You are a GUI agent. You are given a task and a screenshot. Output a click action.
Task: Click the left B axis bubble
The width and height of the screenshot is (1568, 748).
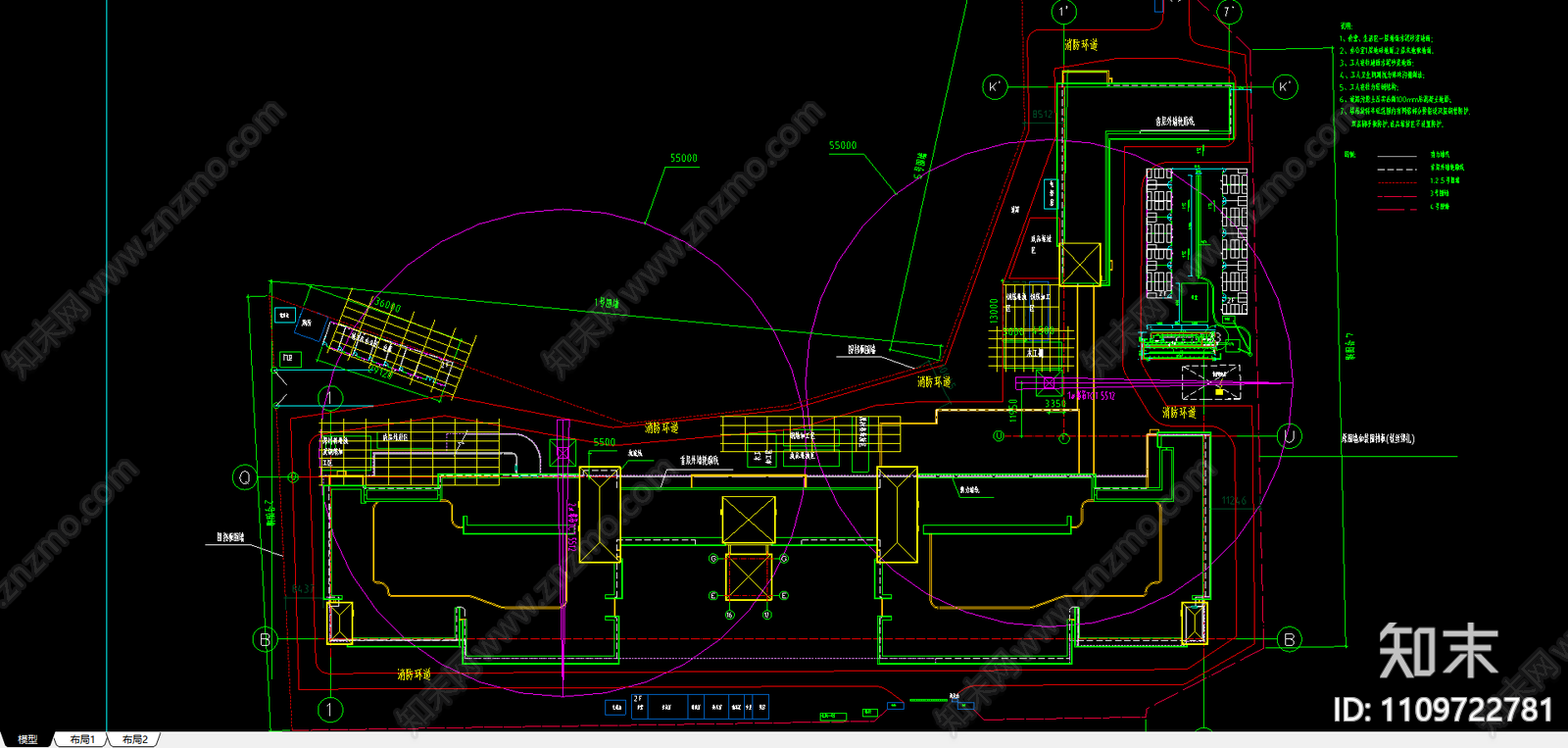click(x=265, y=640)
